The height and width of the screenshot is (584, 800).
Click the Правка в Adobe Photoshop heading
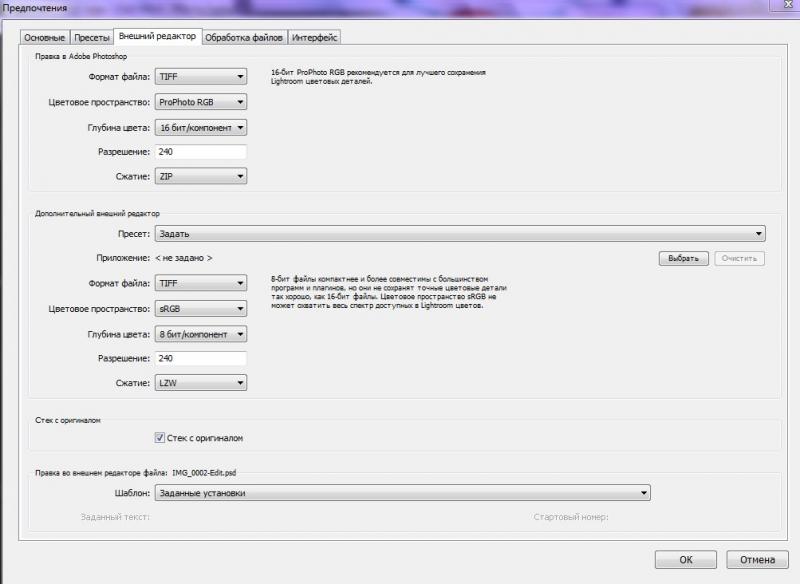click(81, 56)
